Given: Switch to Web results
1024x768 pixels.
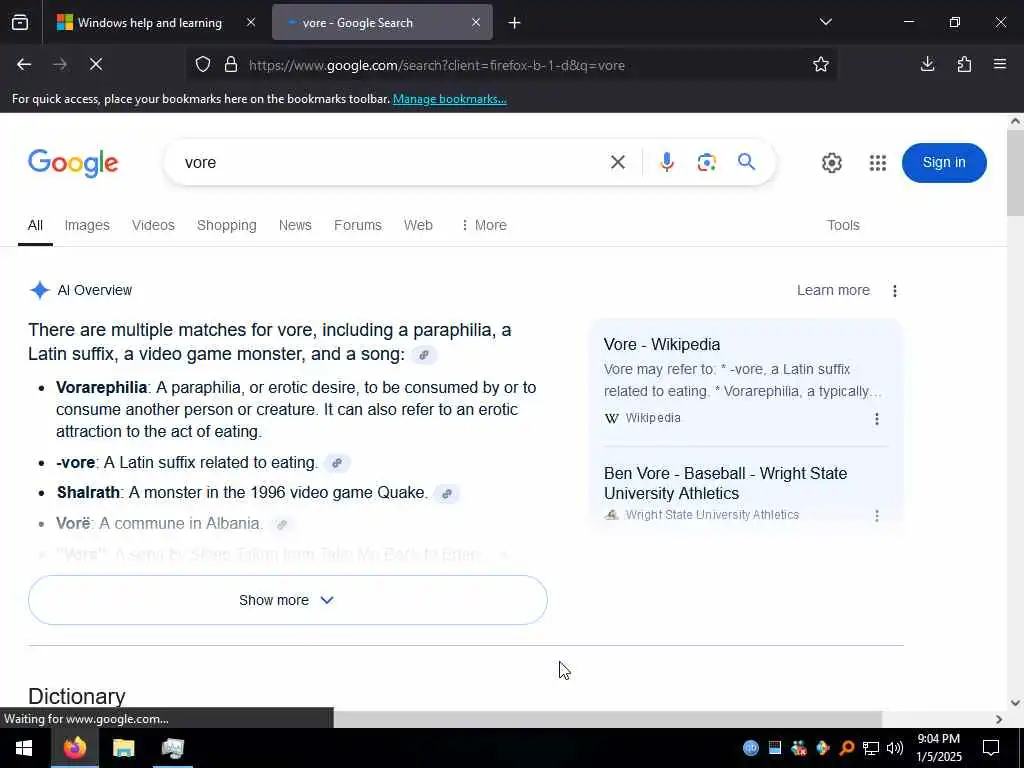Looking at the screenshot, I should (x=418, y=225).
